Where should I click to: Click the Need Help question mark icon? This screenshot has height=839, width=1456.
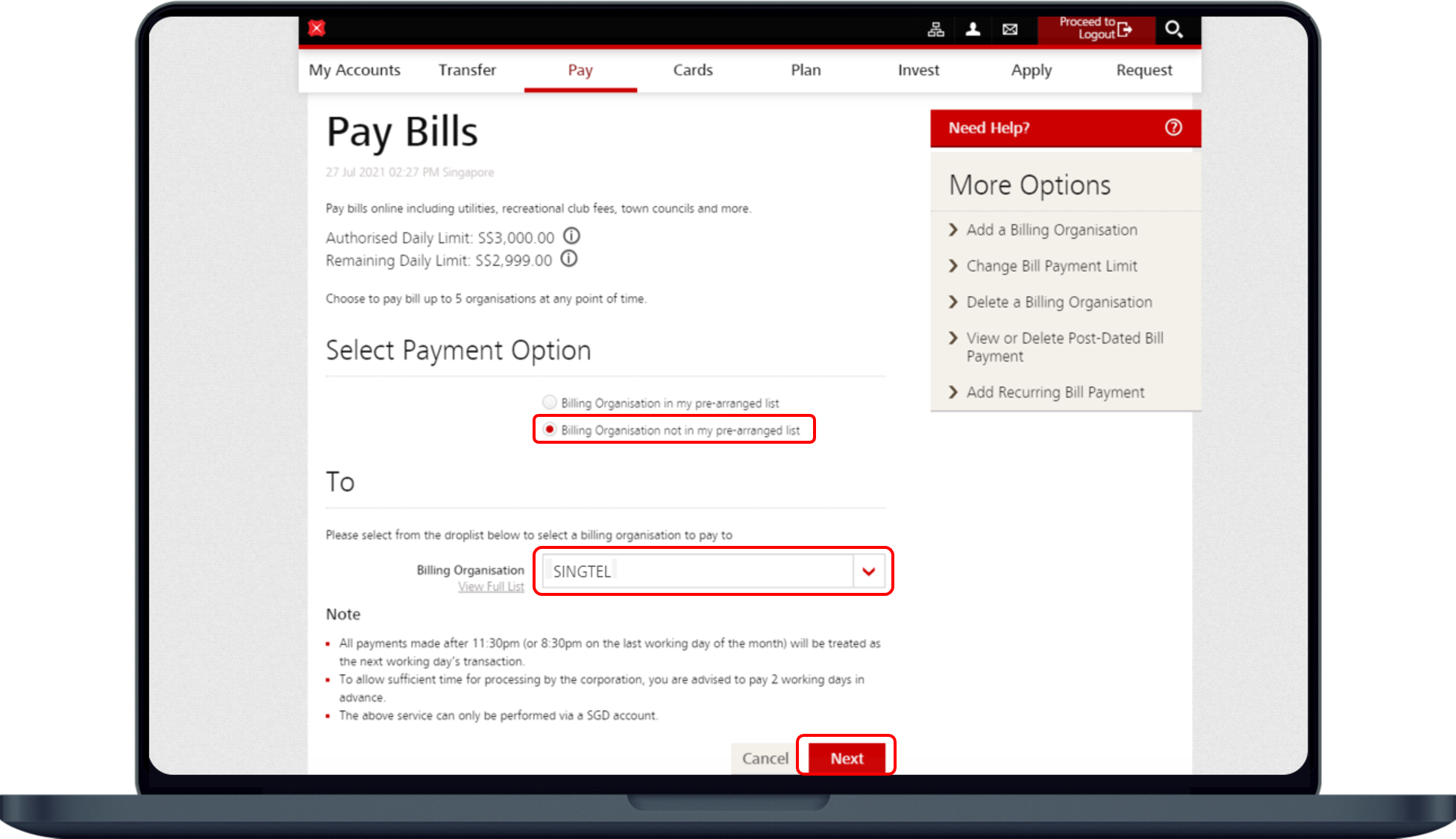[x=1174, y=128]
